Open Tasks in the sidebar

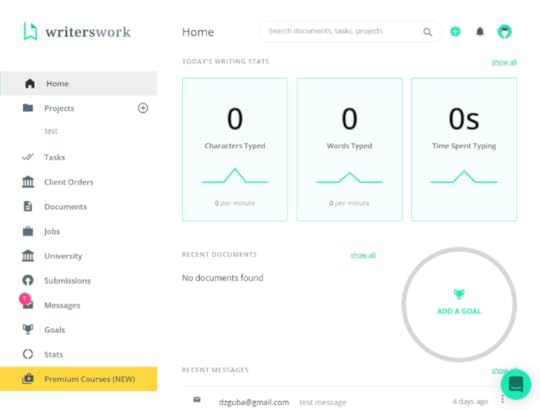tap(54, 157)
